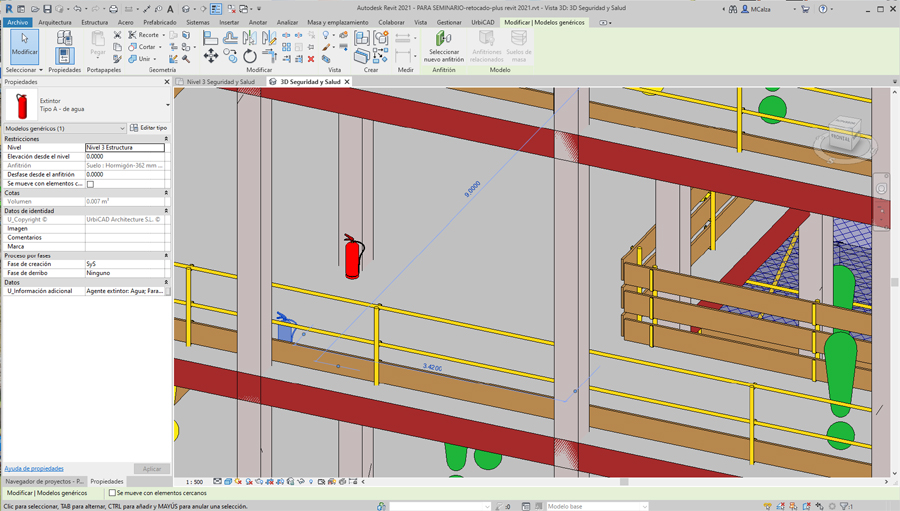
Task: Click the view scale 1 : 500 control
Action: pos(194,482)
